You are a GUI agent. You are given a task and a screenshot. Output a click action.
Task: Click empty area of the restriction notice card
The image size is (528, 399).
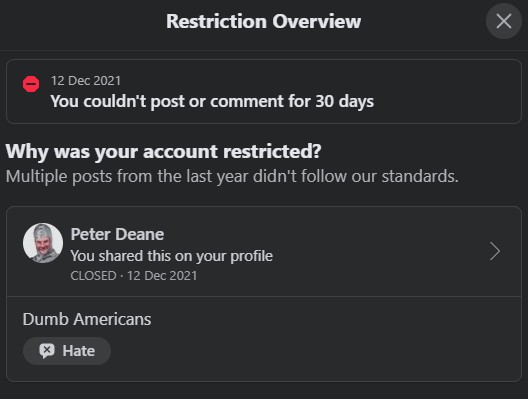tap(448, 92)
